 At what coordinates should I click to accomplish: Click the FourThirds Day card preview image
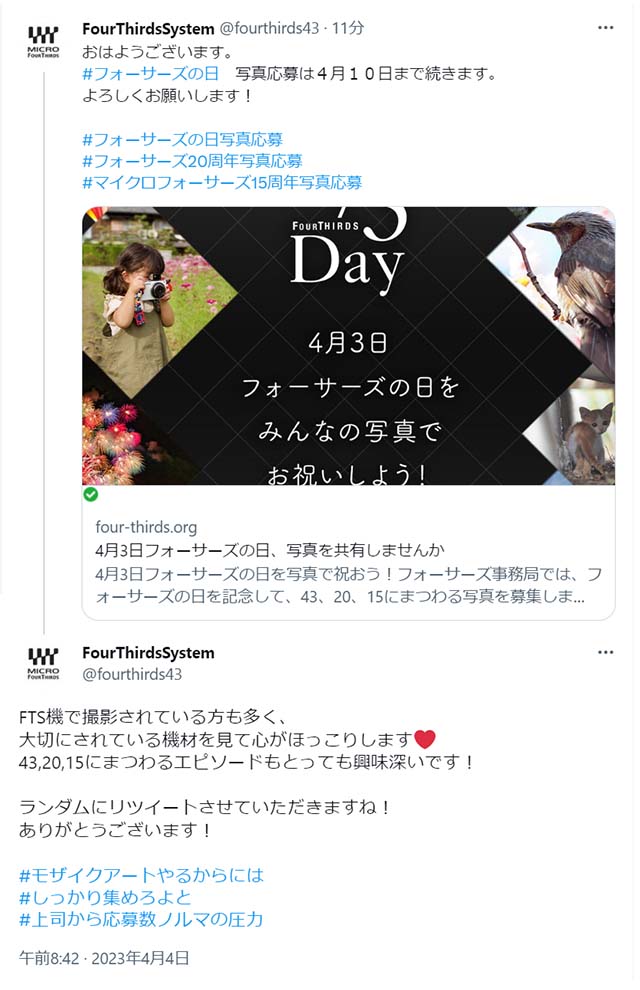(x=348, y=346)
